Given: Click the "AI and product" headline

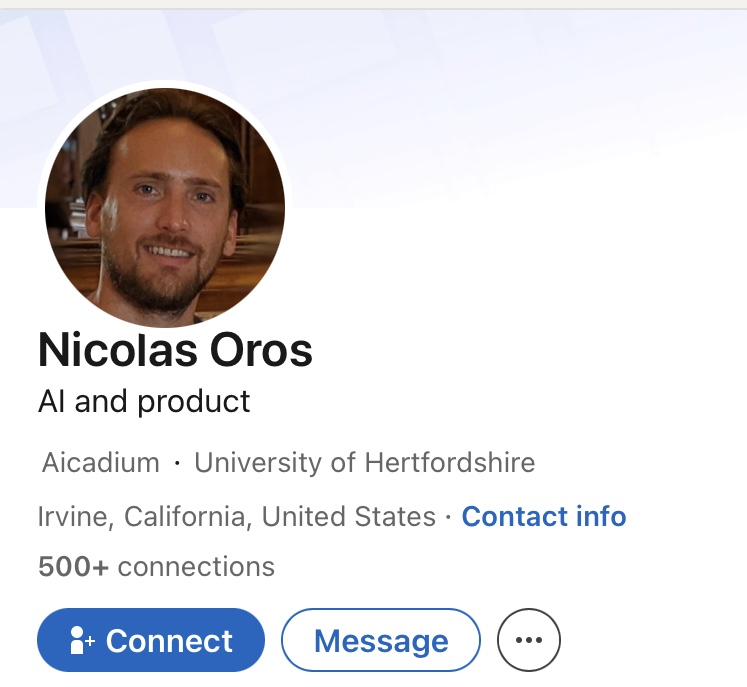Looking at the screenshot, I should (144, 402).
